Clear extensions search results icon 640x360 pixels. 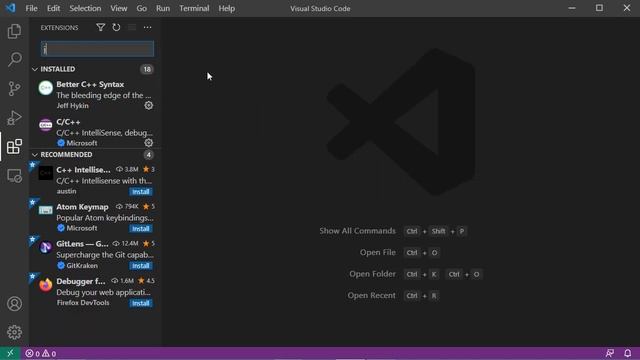tap(132, 27)
